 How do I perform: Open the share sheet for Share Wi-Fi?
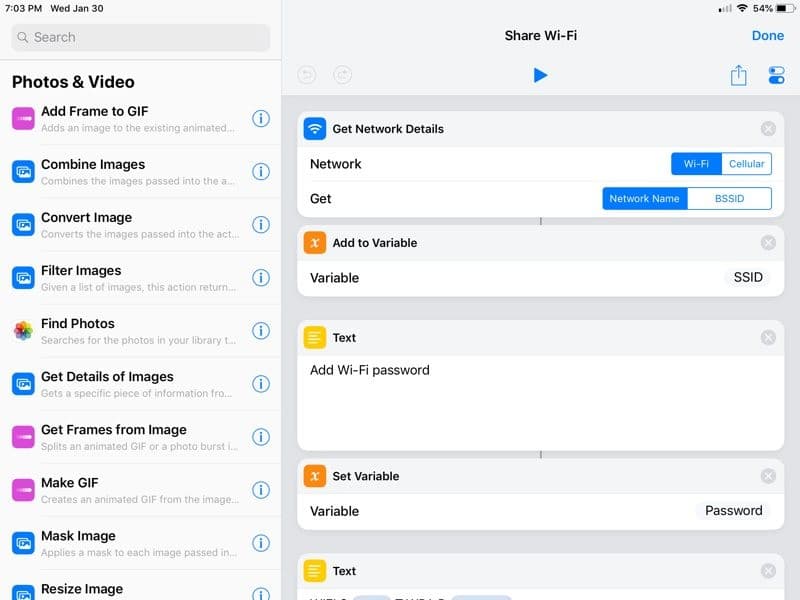[x=739, y=74]
